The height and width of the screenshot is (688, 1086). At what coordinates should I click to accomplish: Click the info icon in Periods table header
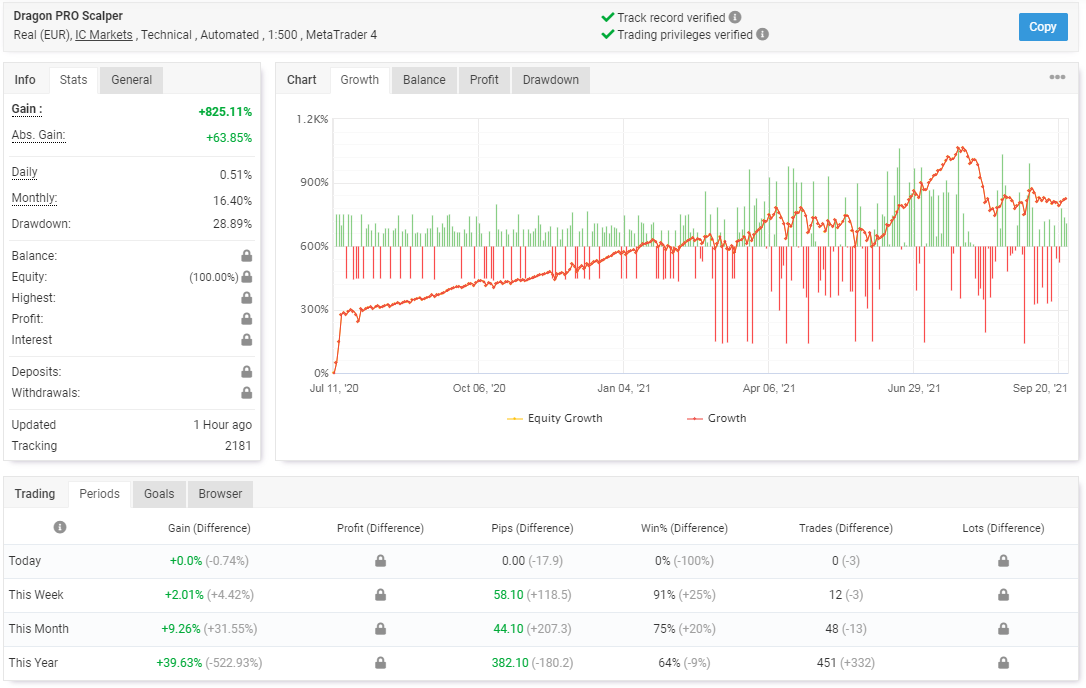click(60, 527)
